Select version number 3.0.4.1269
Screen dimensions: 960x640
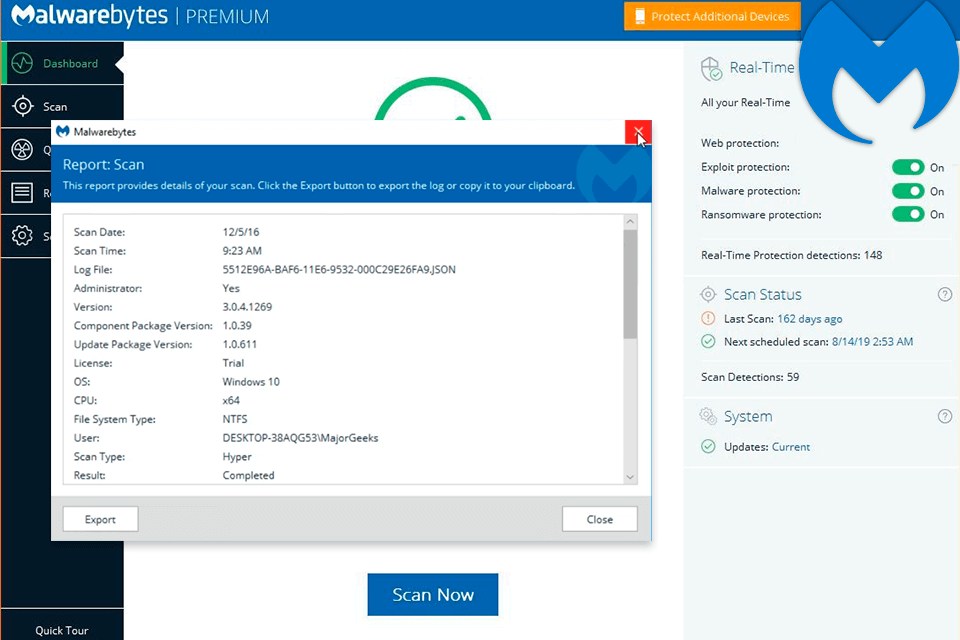[247, 307]
